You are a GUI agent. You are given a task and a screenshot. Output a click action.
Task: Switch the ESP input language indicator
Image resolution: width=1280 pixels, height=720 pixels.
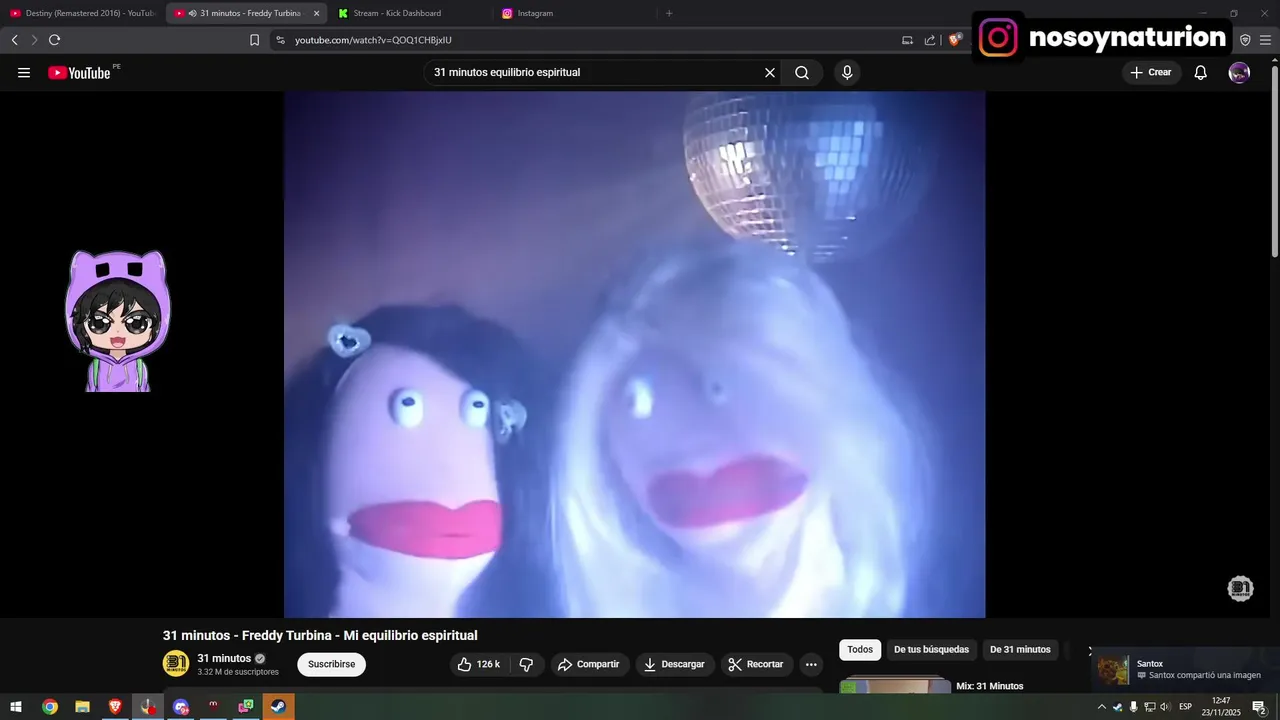(x=1186, y=707)
